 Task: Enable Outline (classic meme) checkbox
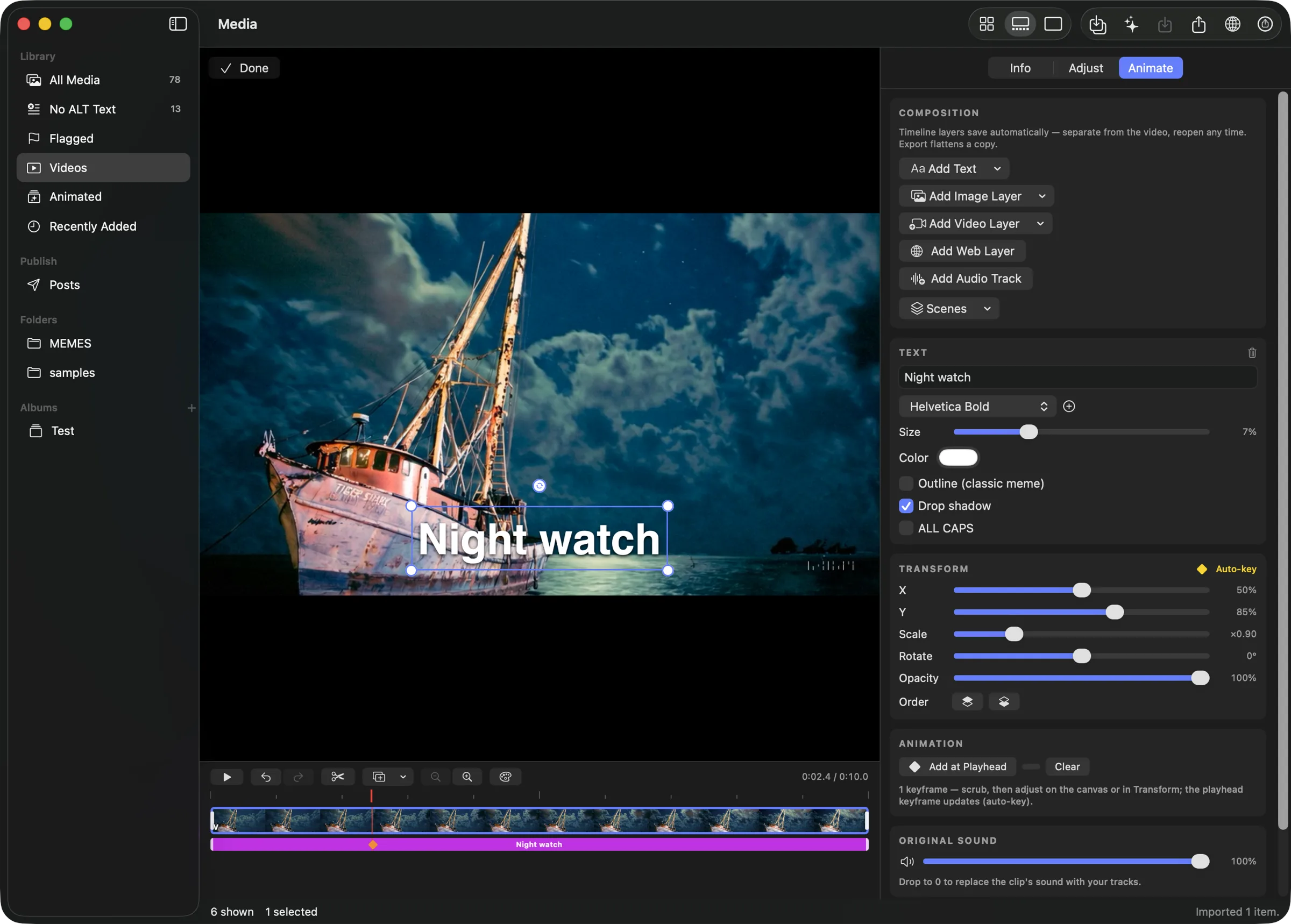coord(906,484)
